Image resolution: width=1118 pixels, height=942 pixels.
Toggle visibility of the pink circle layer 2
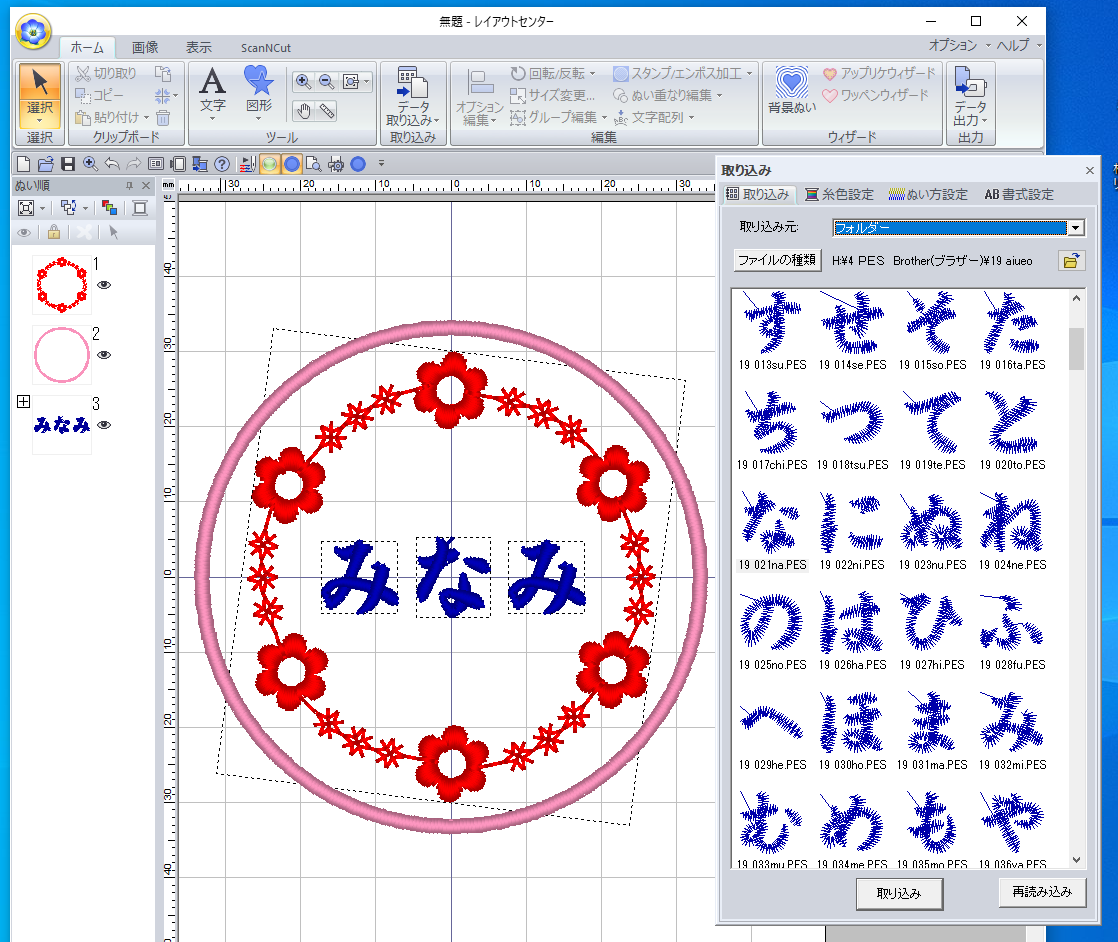[x=104, y=355]
